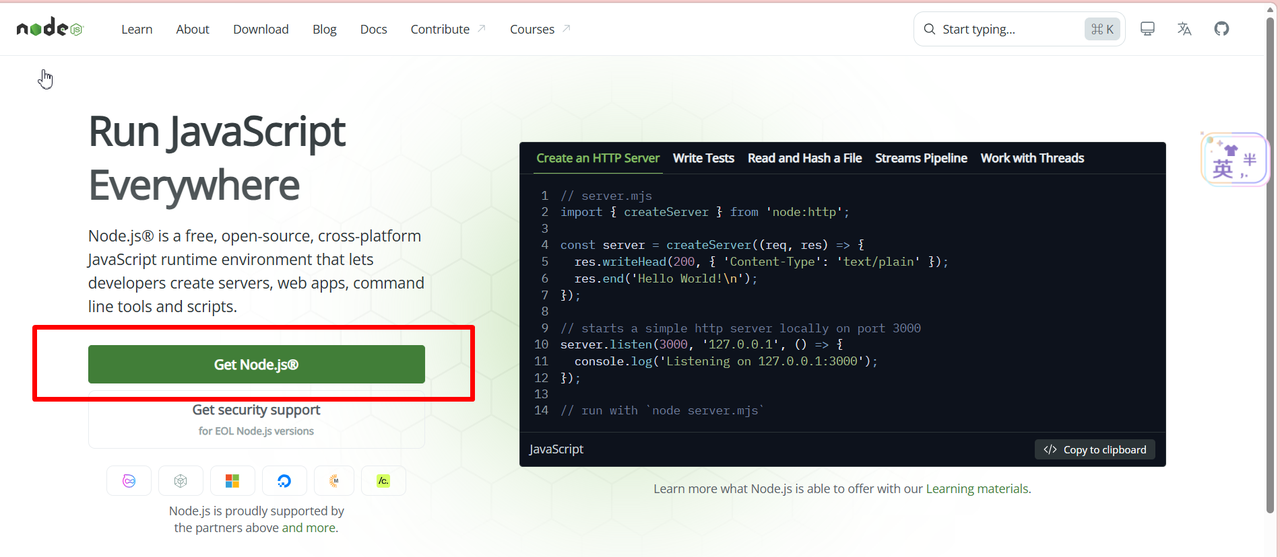Click the orange 'M' partner logo
1280x557 pixels.
pos(334,481)
